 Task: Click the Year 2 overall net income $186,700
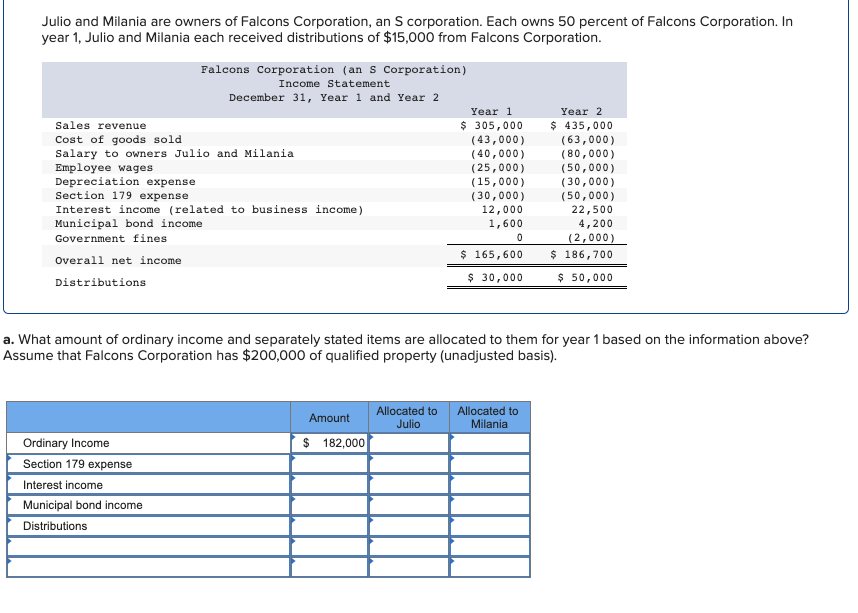click(x=581, y=255)
